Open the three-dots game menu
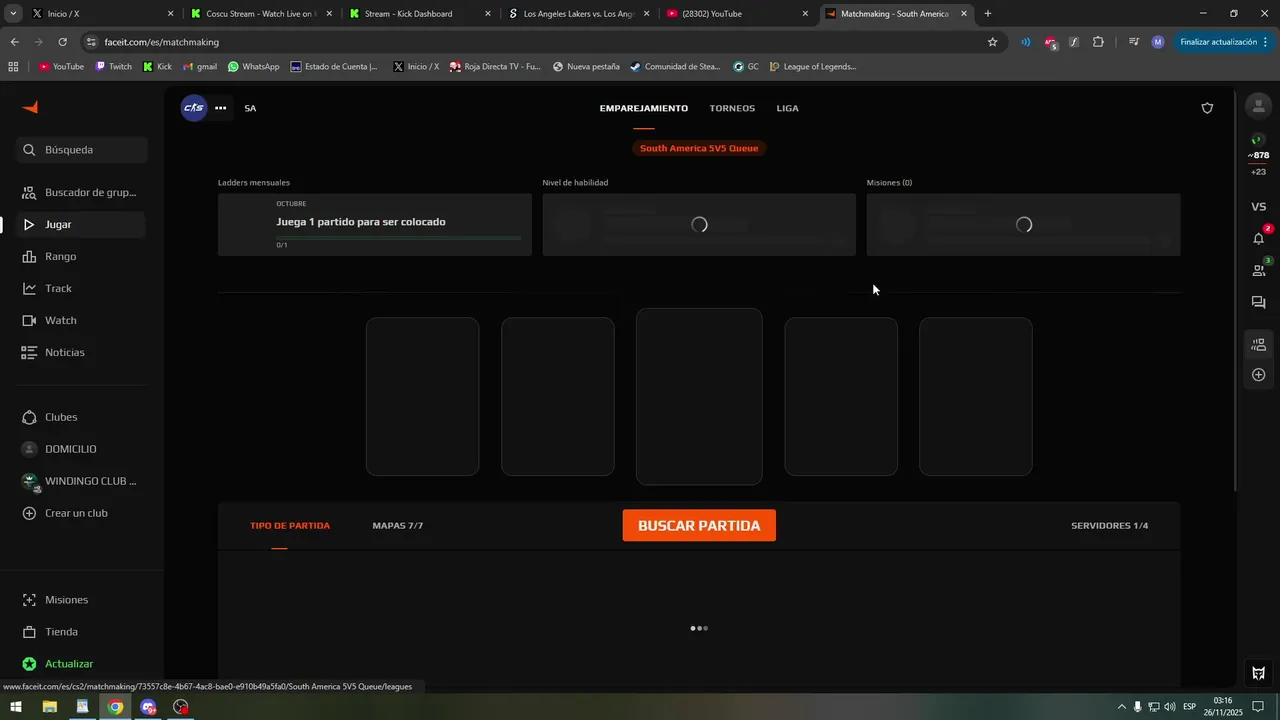The height and width of the screenshot is (720, 1280). coord(221,108)
